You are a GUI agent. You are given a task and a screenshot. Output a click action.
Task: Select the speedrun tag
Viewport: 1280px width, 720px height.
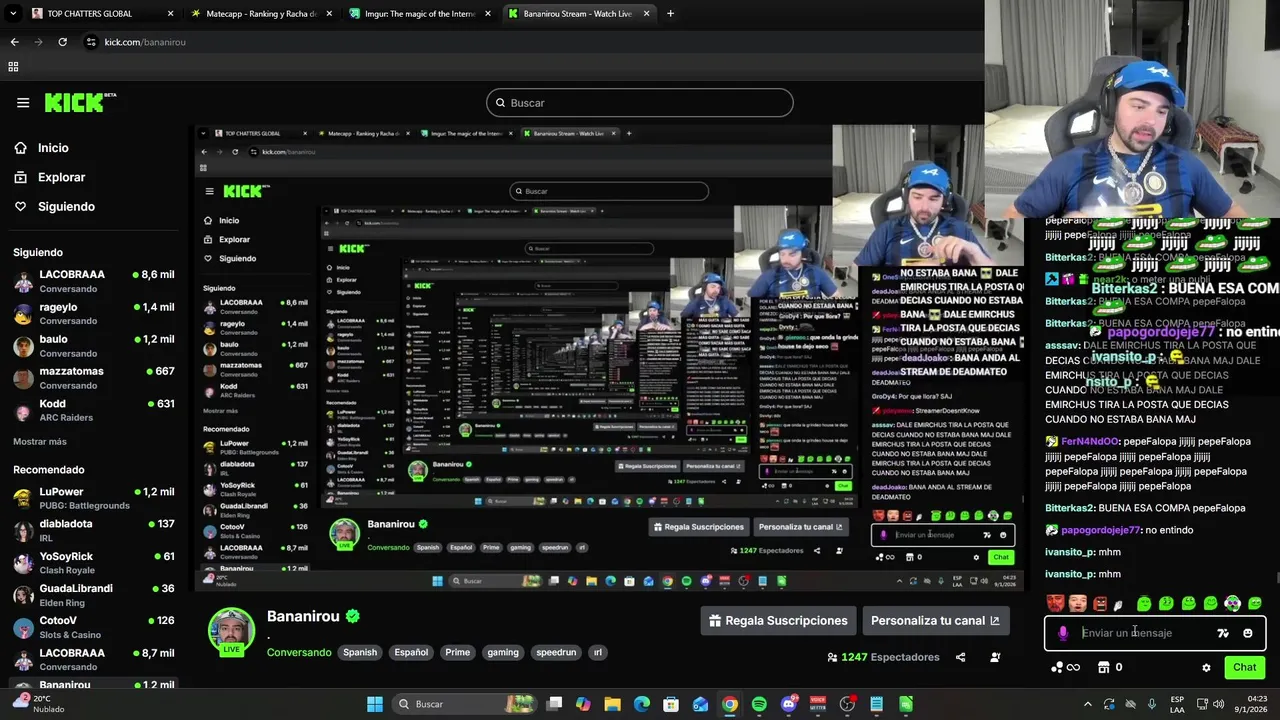click(x=556, y=652)
